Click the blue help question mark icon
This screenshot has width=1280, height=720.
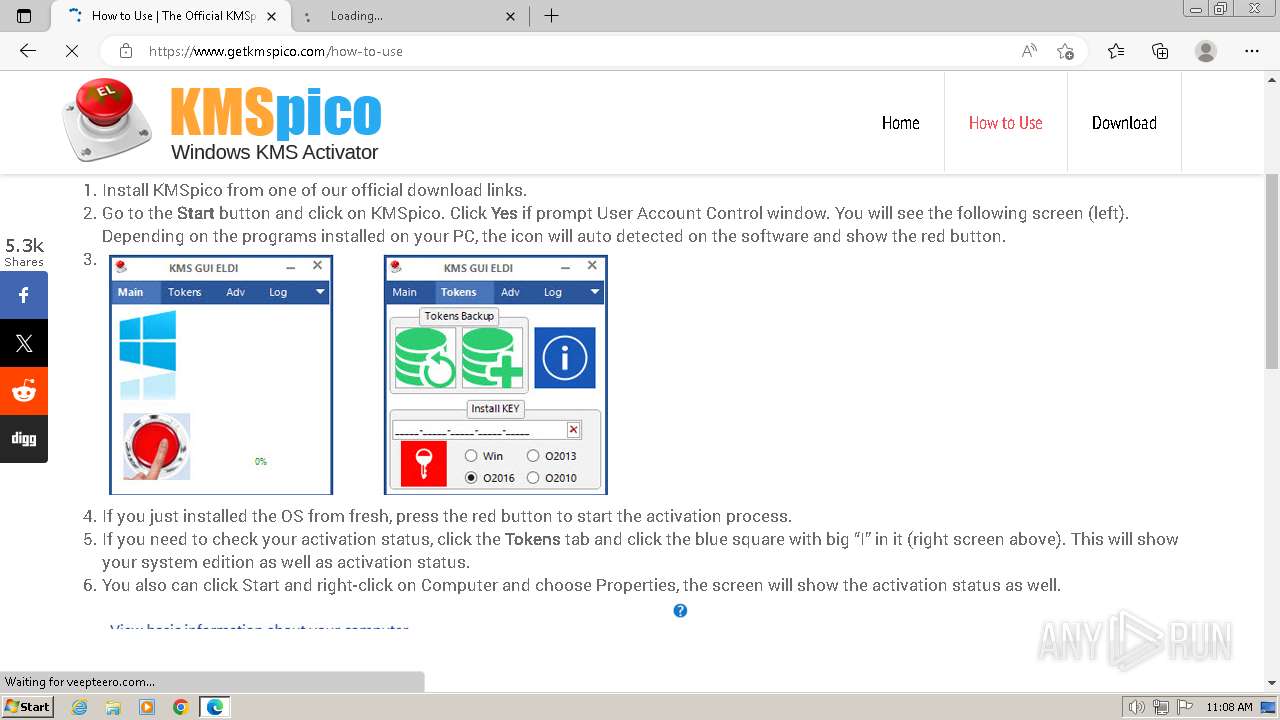coord(680,611)
